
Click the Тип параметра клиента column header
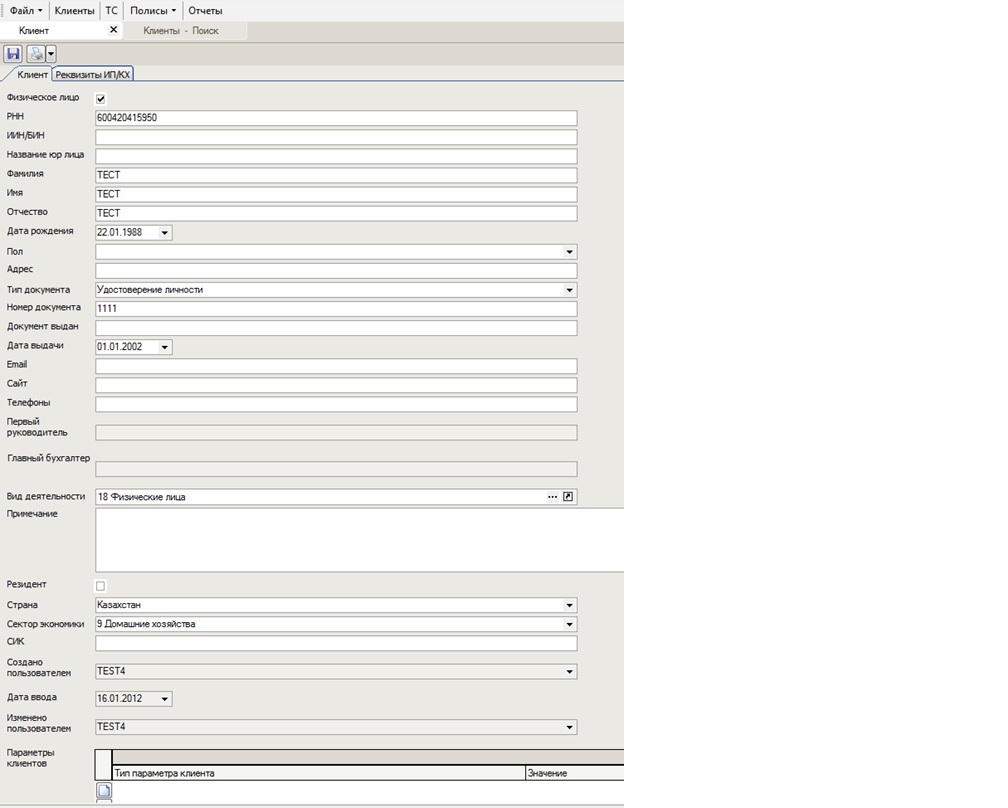click(318, 773)
